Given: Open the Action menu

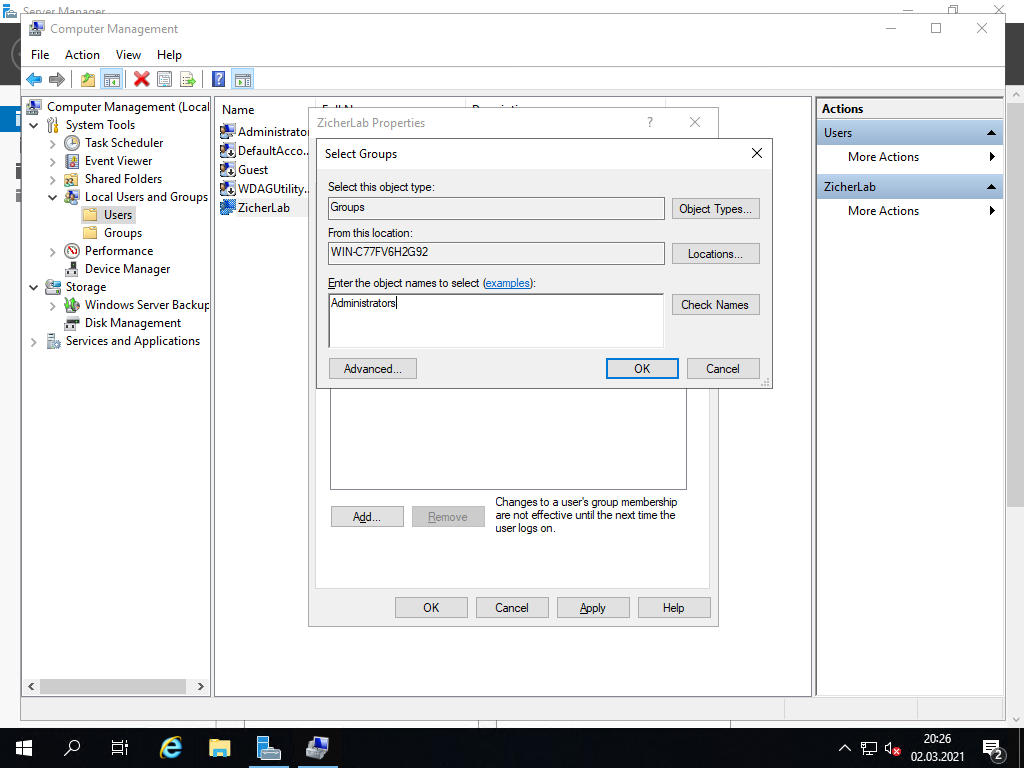Looking at the screenshot, I should (82, 55).
